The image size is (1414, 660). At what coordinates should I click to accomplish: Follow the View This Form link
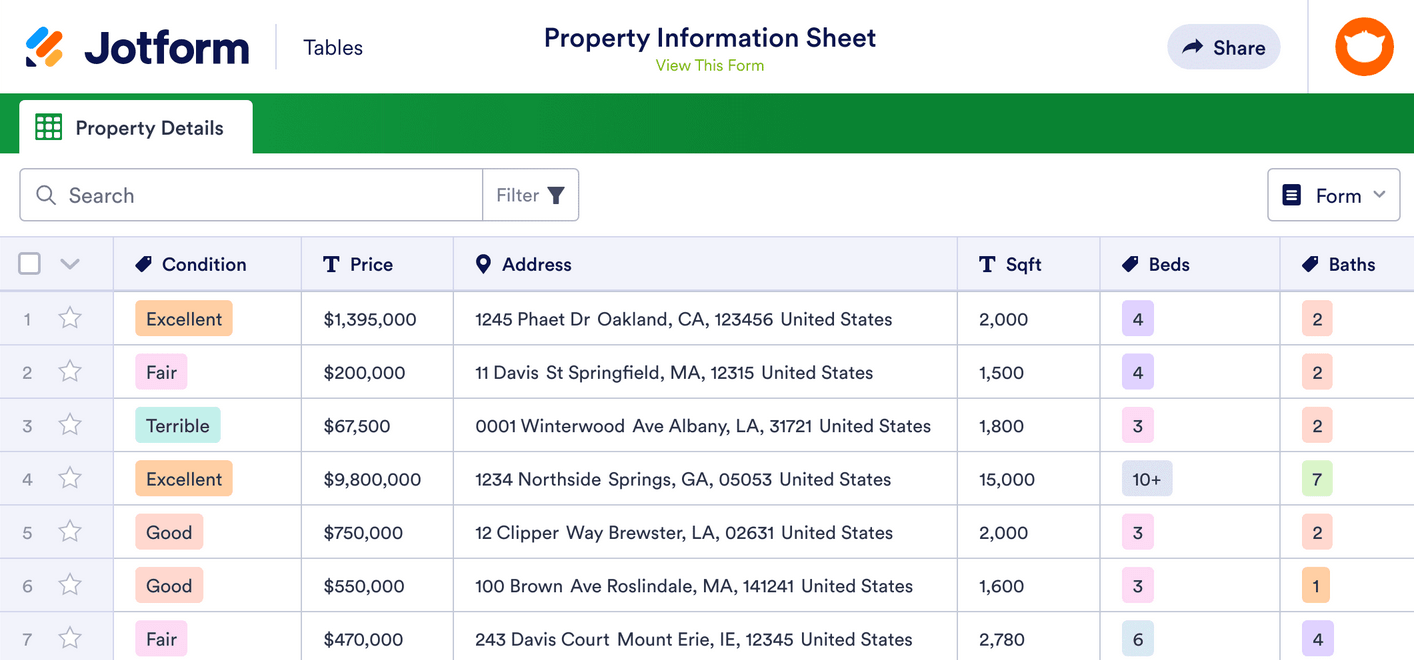coord(709,66)
